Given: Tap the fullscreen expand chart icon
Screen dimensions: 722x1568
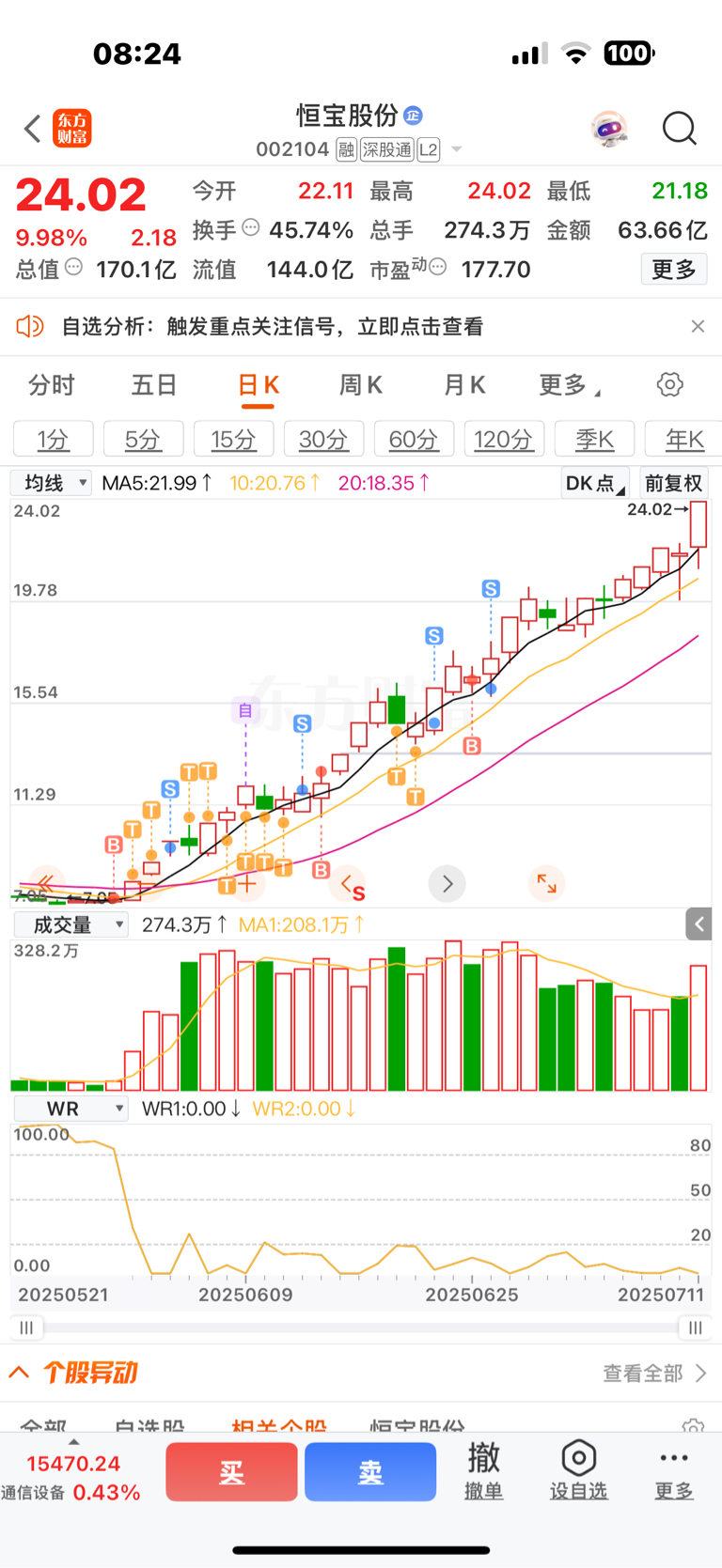Looking at the screenshot, I should [546, 883].
